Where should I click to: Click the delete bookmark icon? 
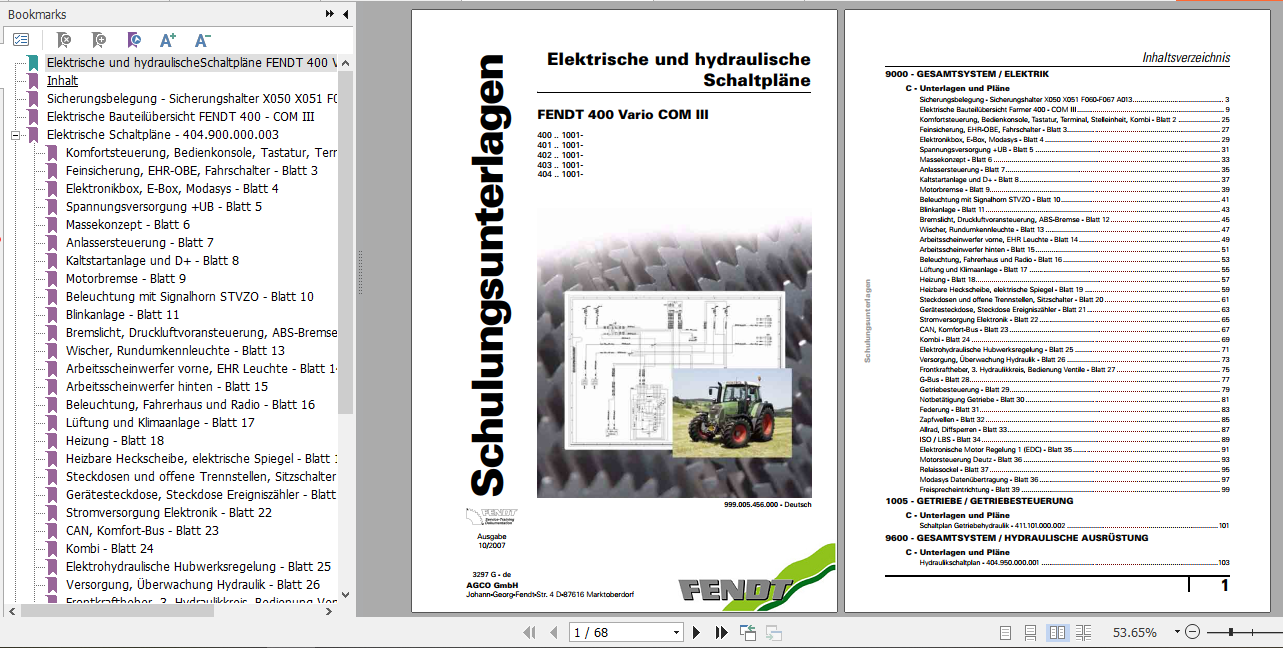[63, 40]
